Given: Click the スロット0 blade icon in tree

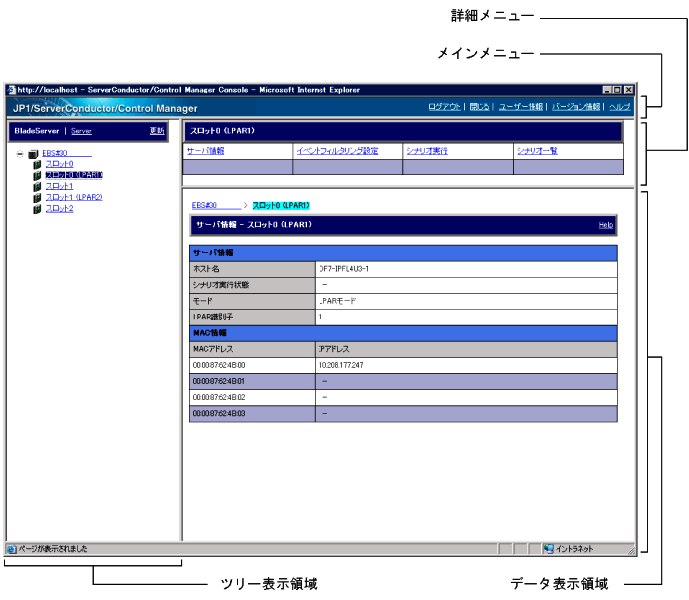Looking at the screenshot, I should tap(37, 164).
